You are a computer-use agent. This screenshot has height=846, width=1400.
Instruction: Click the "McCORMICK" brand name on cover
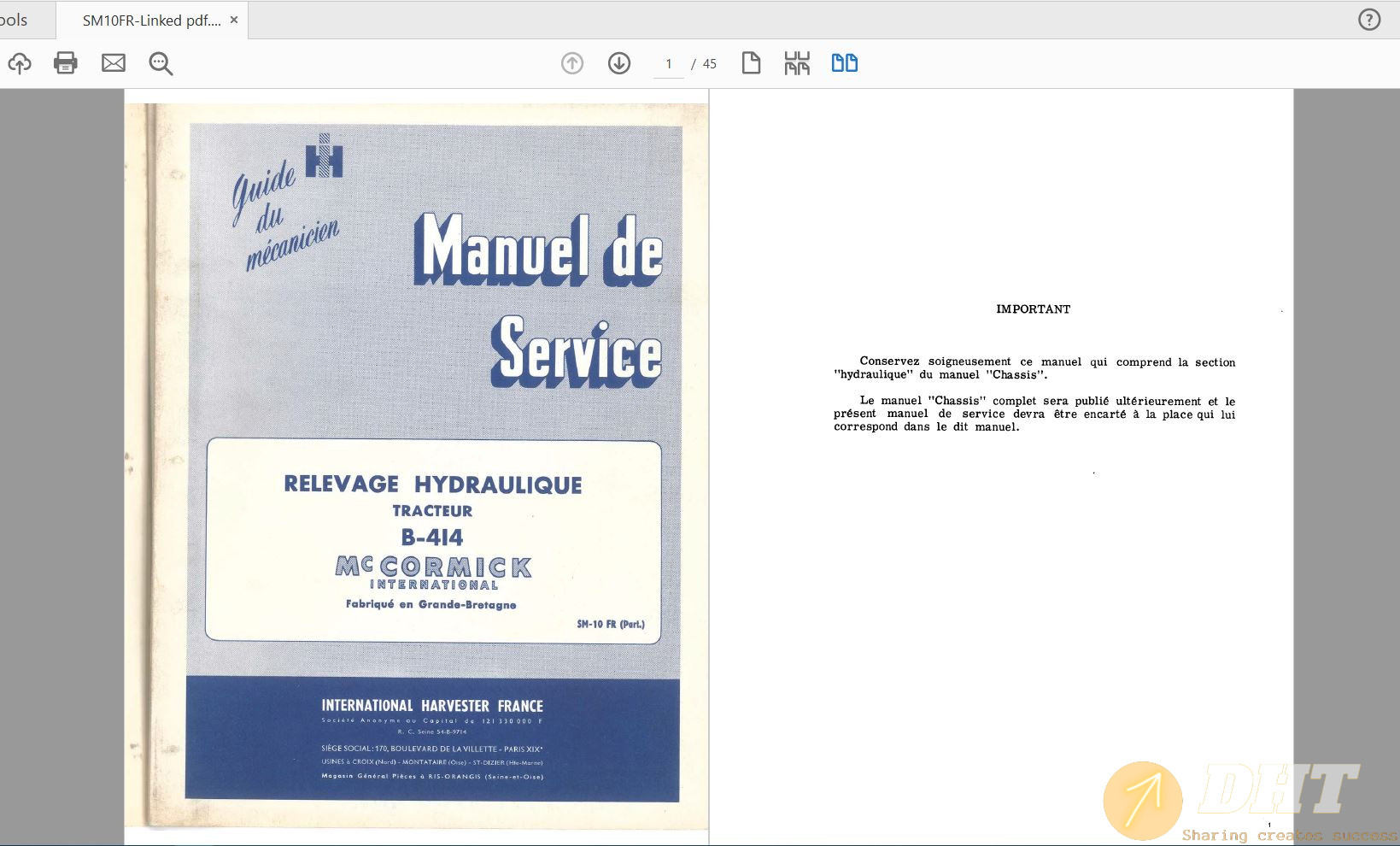(x=433, y=567)
